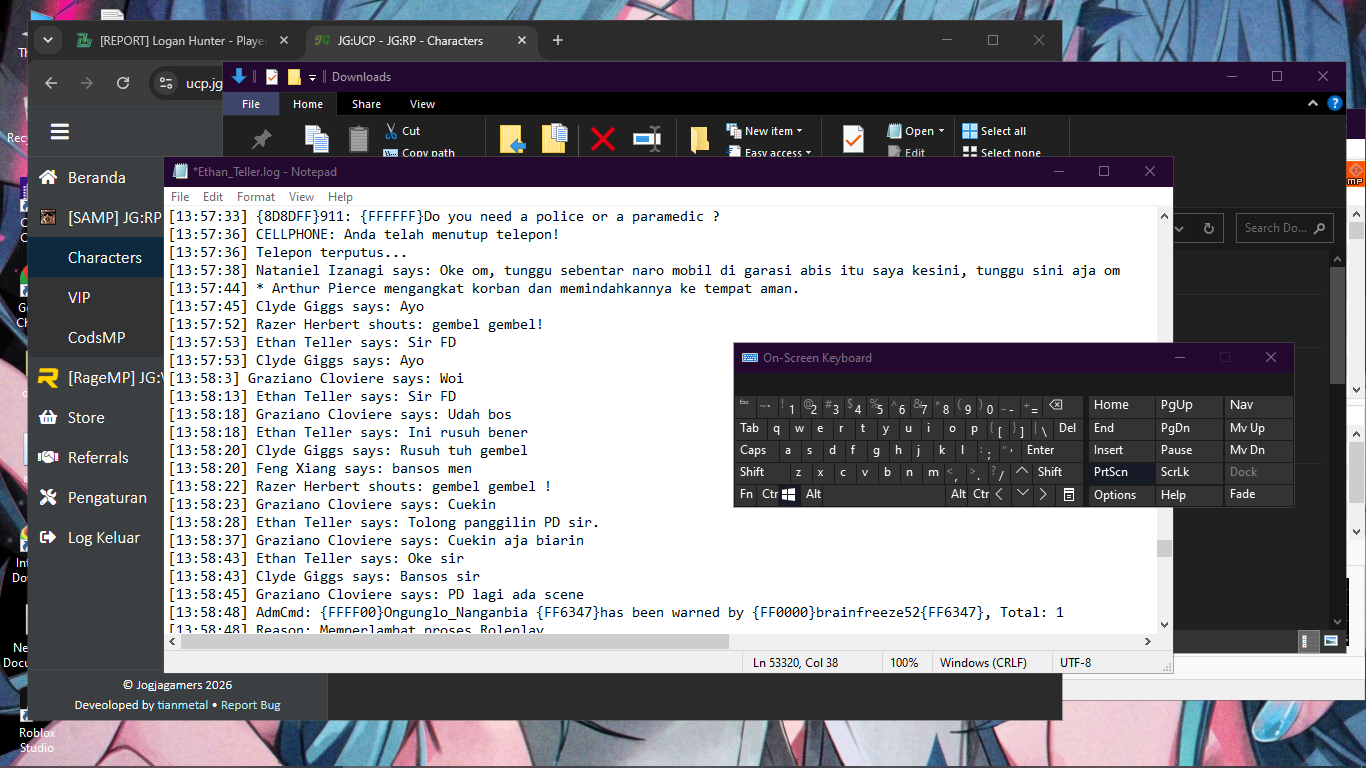Click the context menu key on keyboard

(x=1068, y=495)
